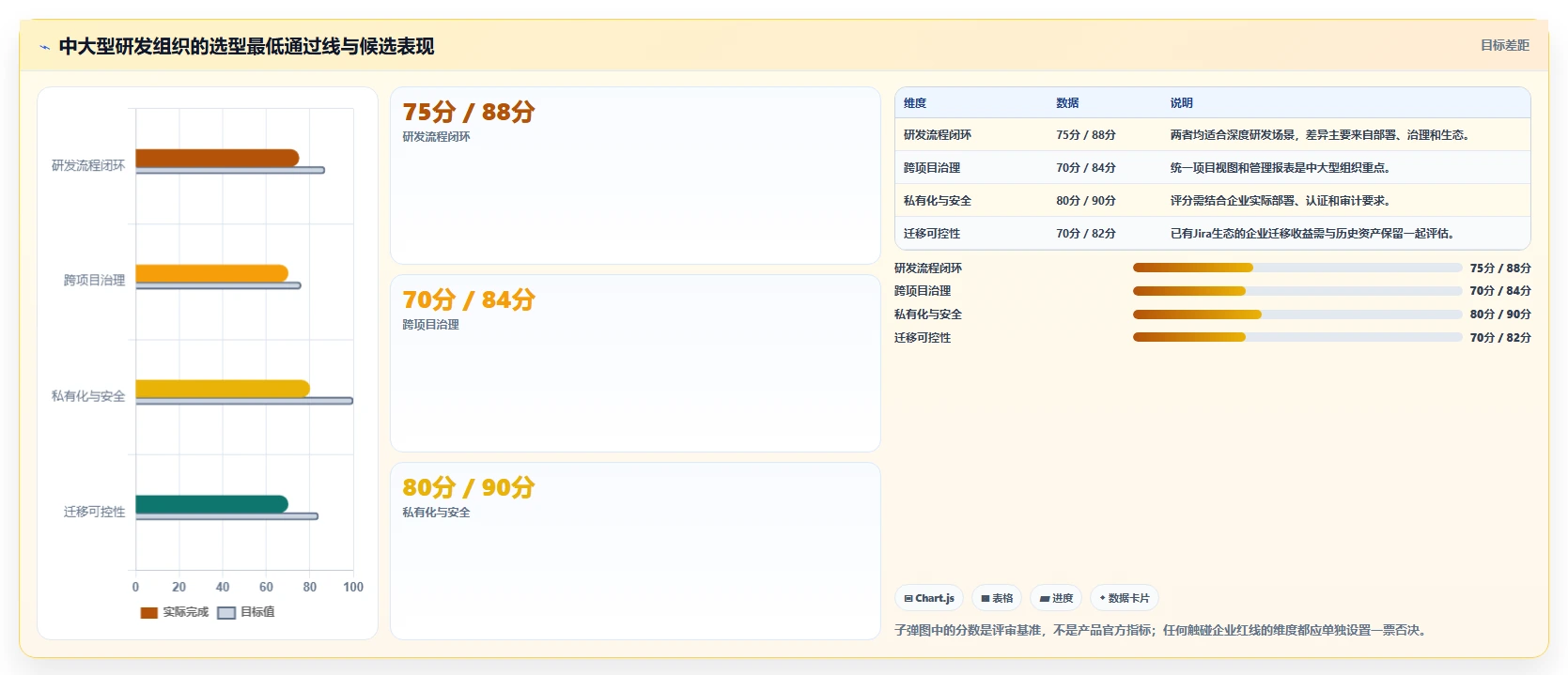Click the 研发流程闭环 table row name
The width and height of the screenshot is (1568, 675).
938,135
